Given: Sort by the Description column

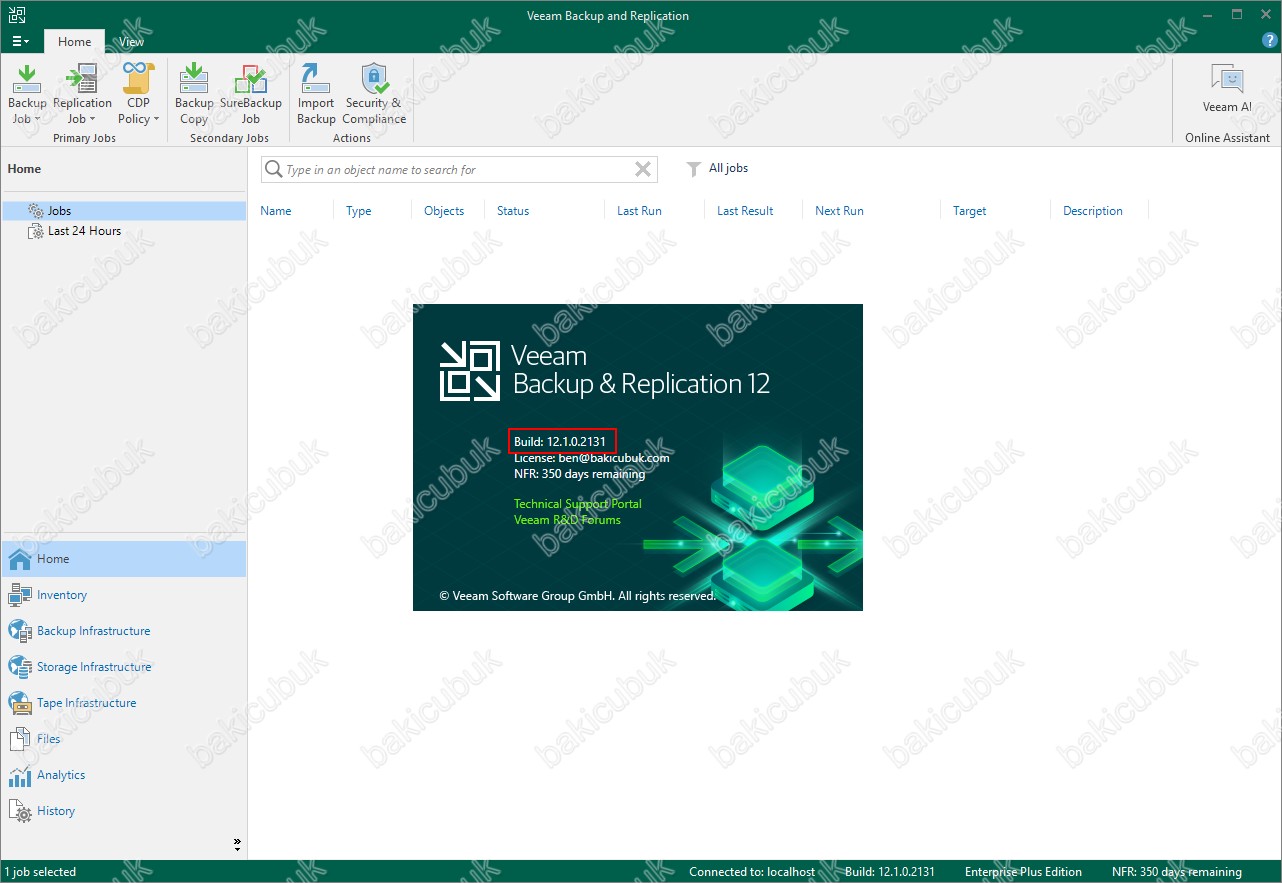Looking at the screenshot, I should coord(1092,211).
